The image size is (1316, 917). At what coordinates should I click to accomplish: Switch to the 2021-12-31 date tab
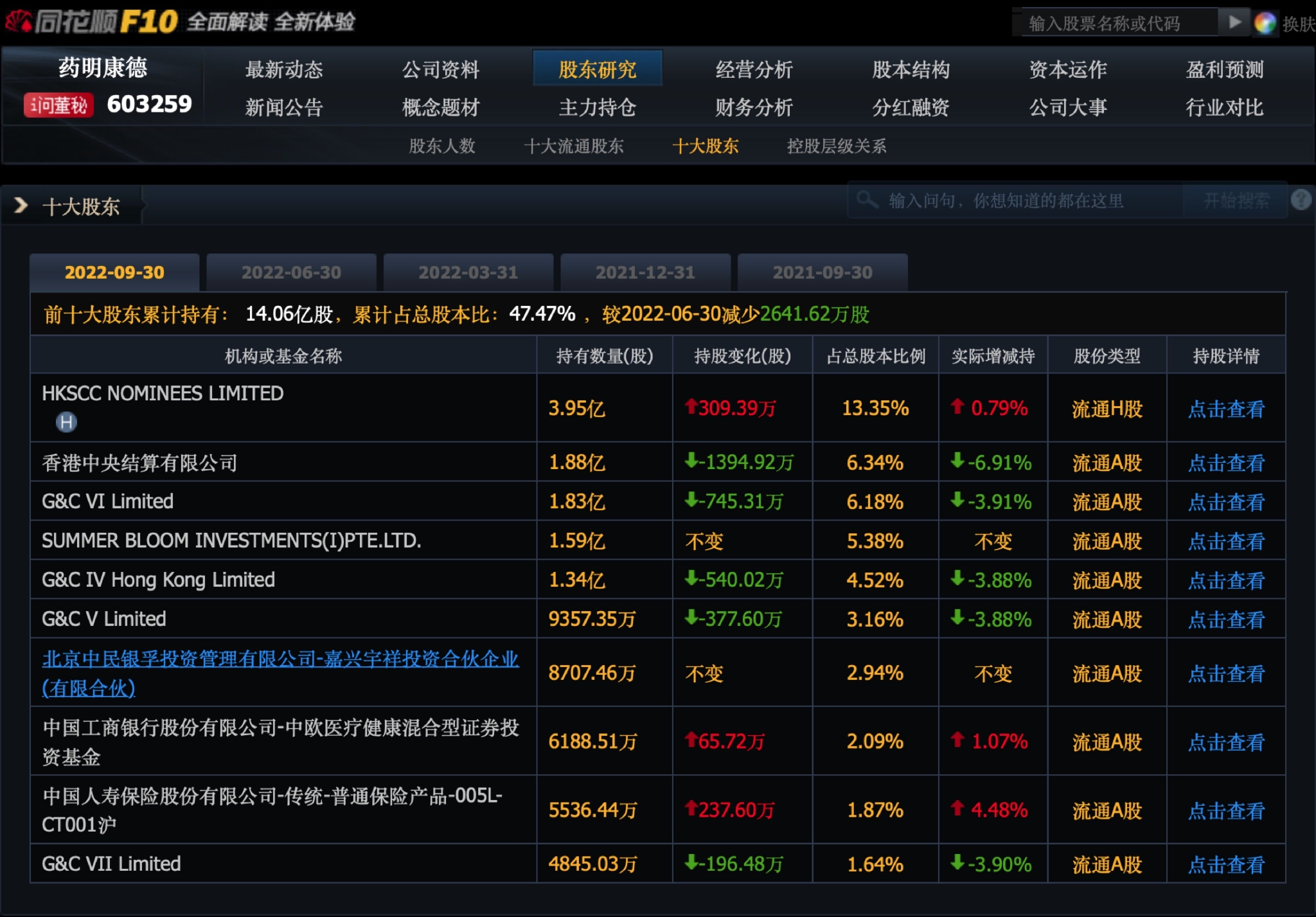[645, 272]
